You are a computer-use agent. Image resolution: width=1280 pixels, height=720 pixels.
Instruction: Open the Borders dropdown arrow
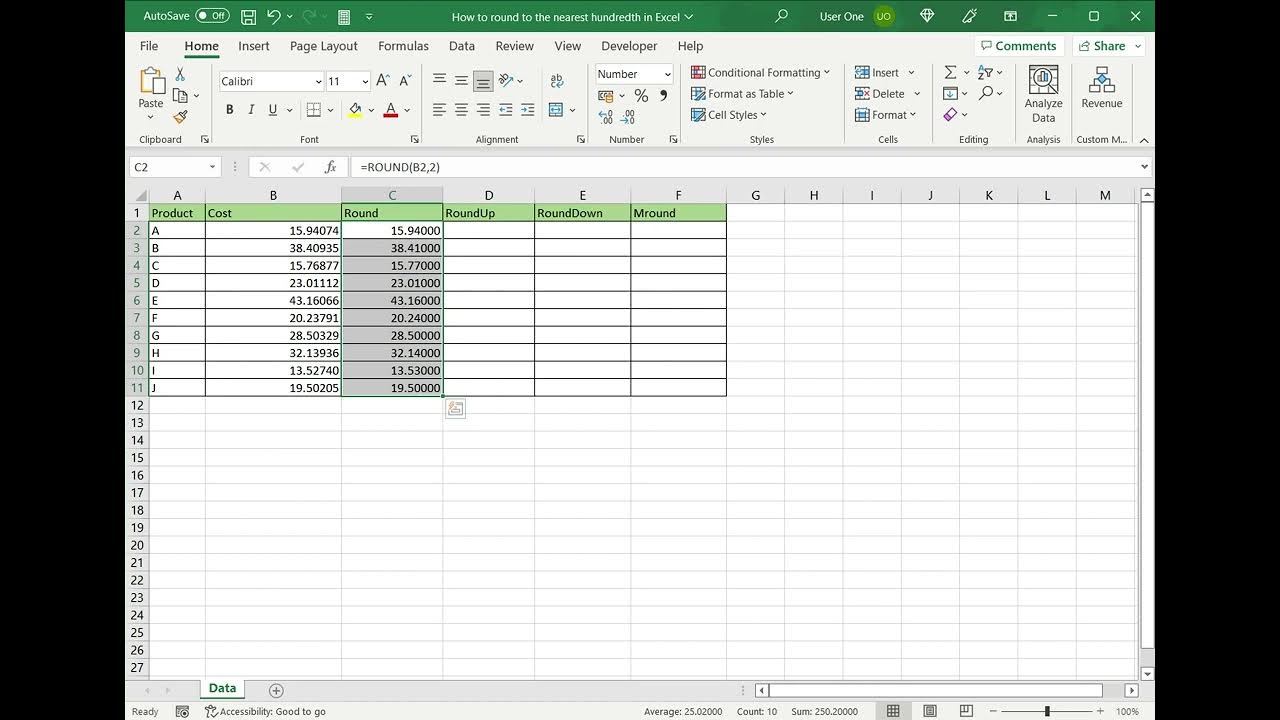pos(331,110)
